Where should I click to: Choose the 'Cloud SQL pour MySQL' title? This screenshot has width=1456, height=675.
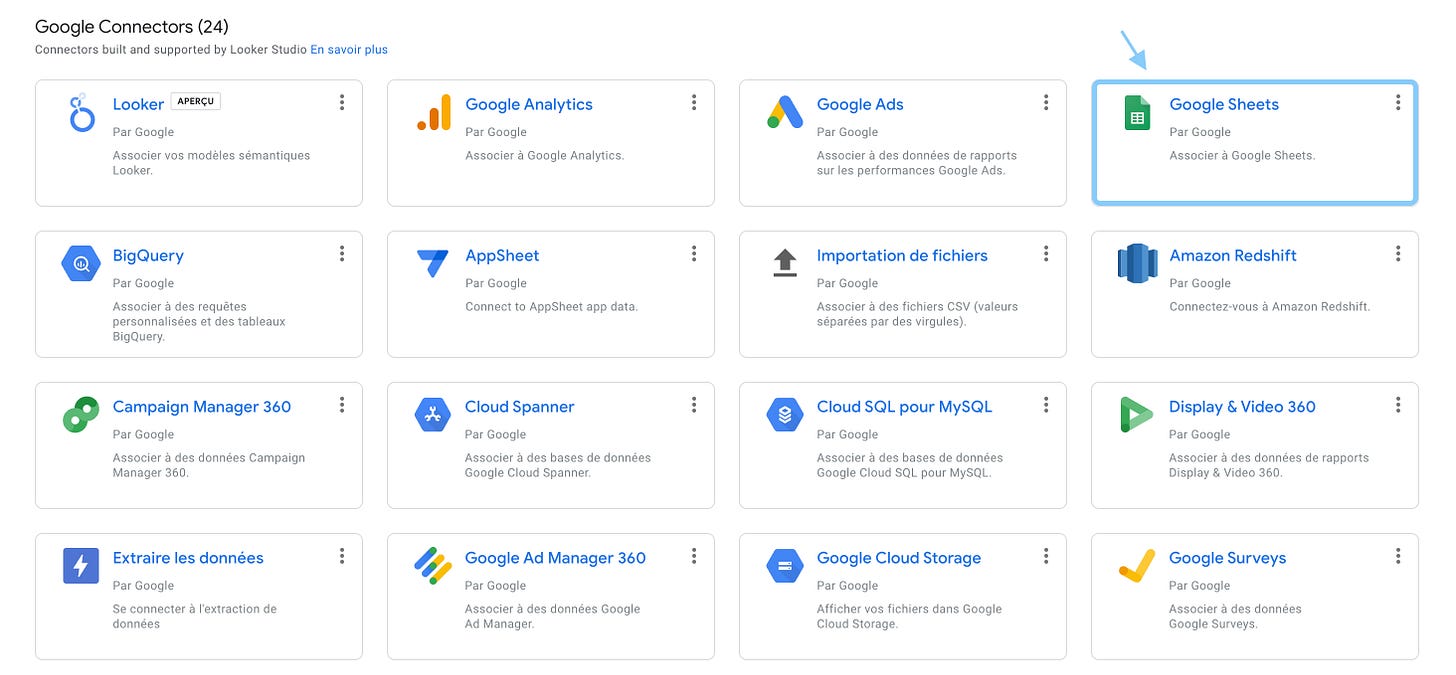904,406
